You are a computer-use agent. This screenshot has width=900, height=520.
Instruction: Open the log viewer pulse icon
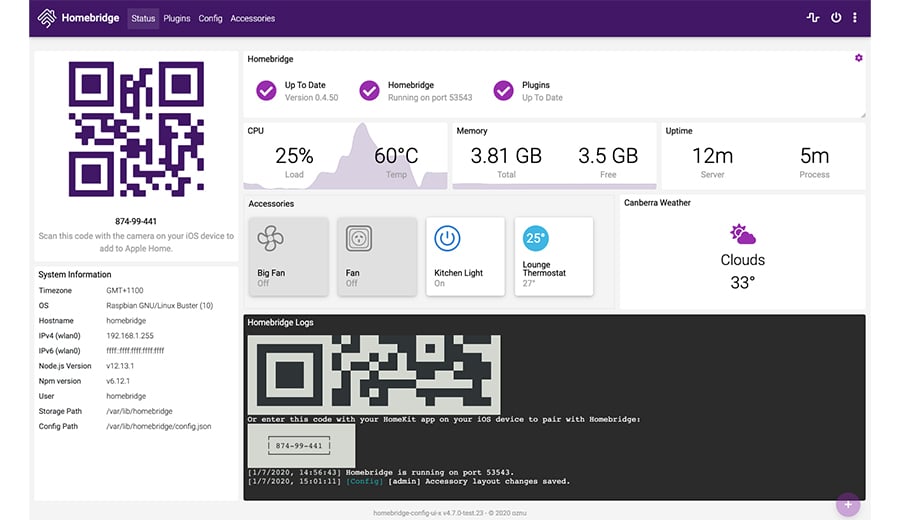pos(813,18)
